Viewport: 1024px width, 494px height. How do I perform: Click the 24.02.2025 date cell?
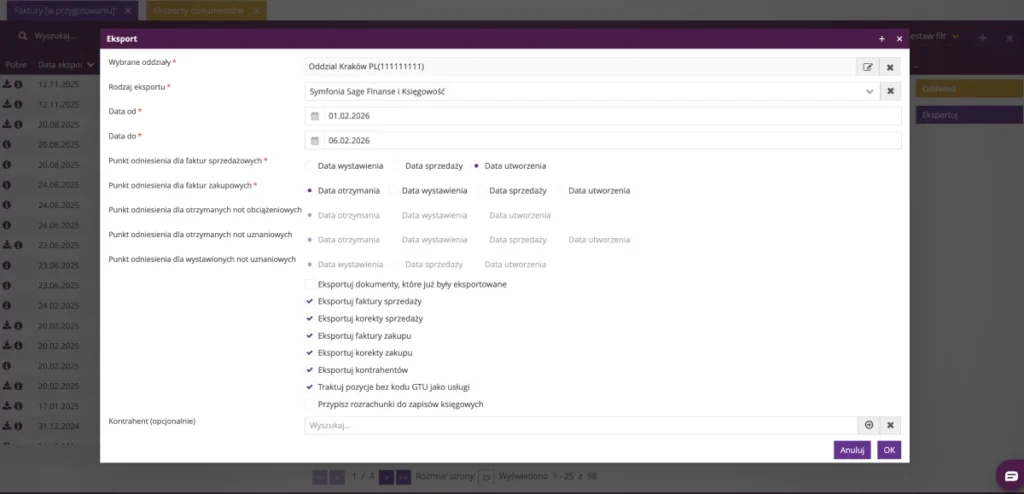point(59,305)
